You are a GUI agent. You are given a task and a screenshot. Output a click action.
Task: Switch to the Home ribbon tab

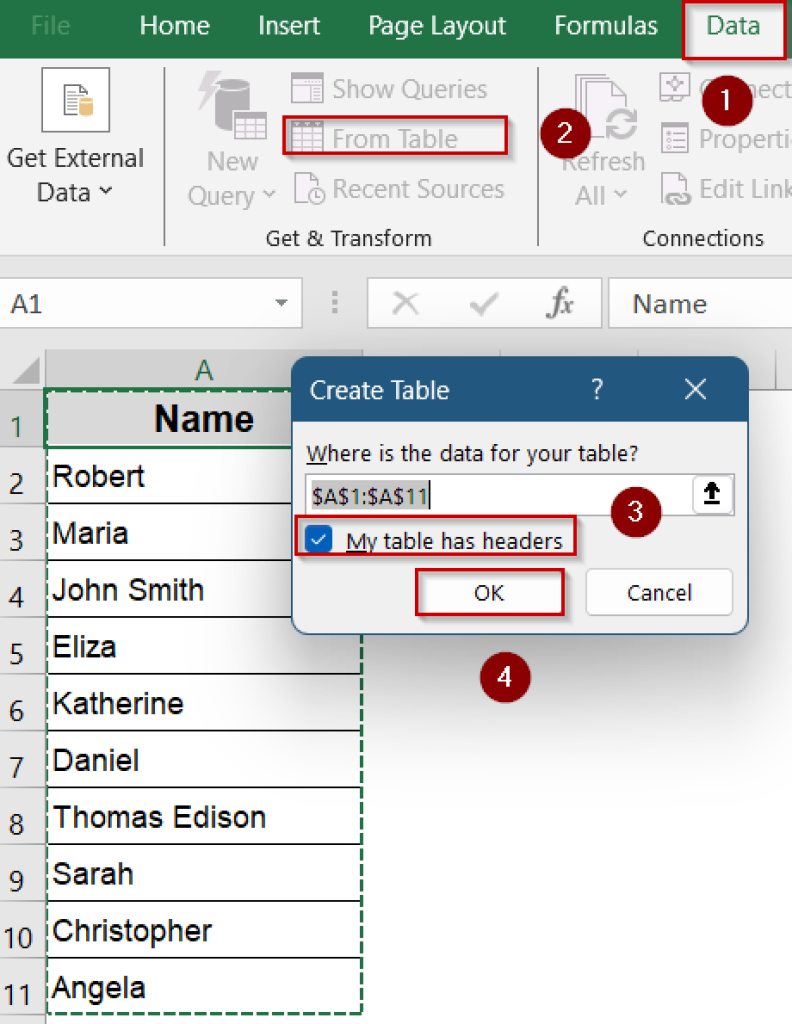[174, 27]
